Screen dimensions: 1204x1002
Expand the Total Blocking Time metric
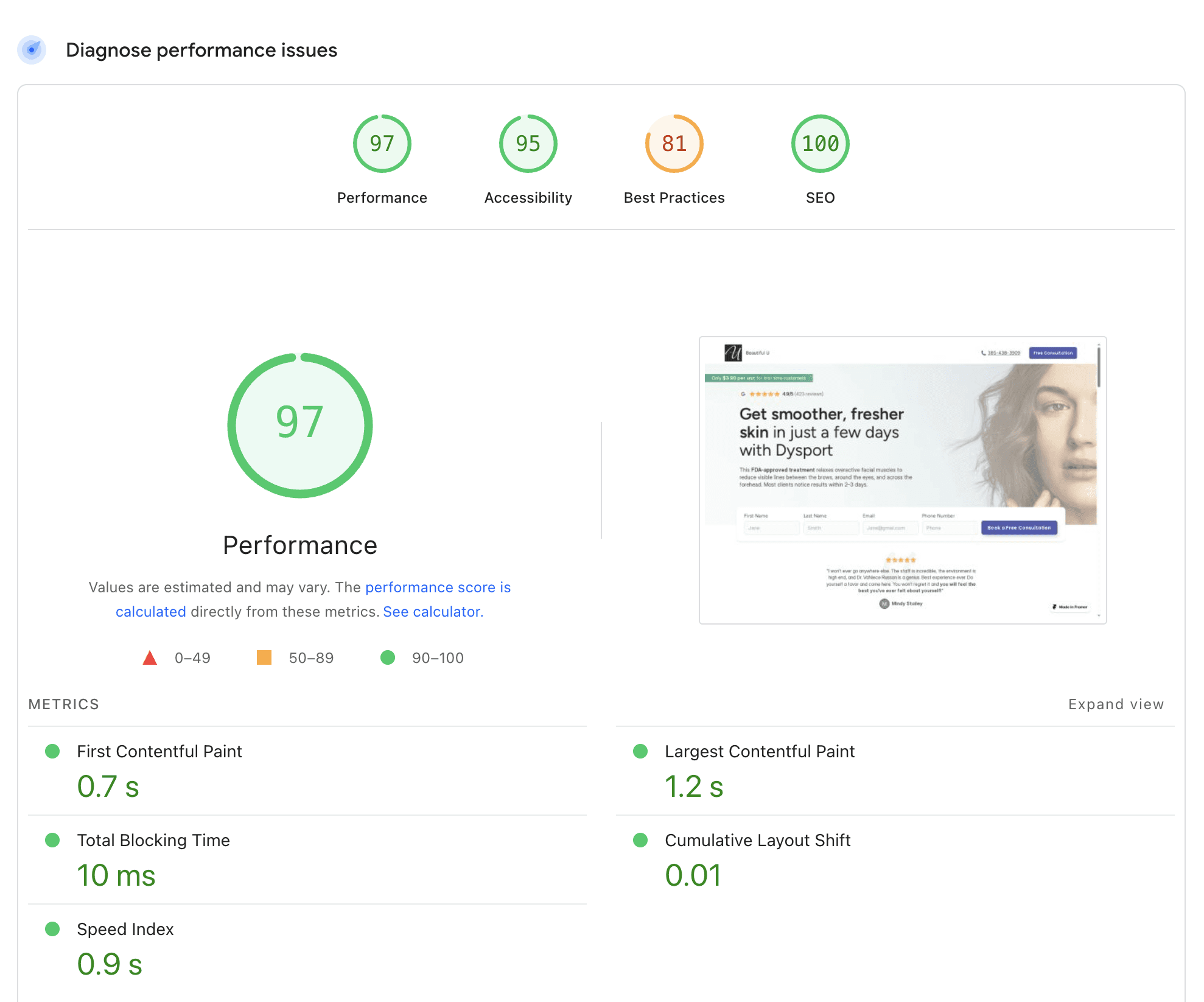[153, 841]
